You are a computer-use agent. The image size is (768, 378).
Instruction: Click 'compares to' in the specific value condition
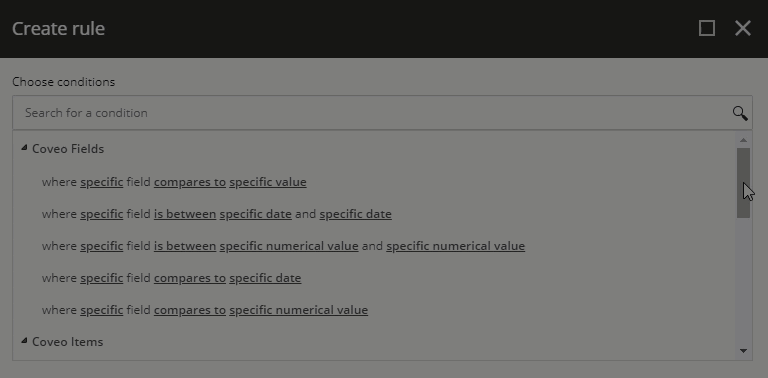[190, 182]
